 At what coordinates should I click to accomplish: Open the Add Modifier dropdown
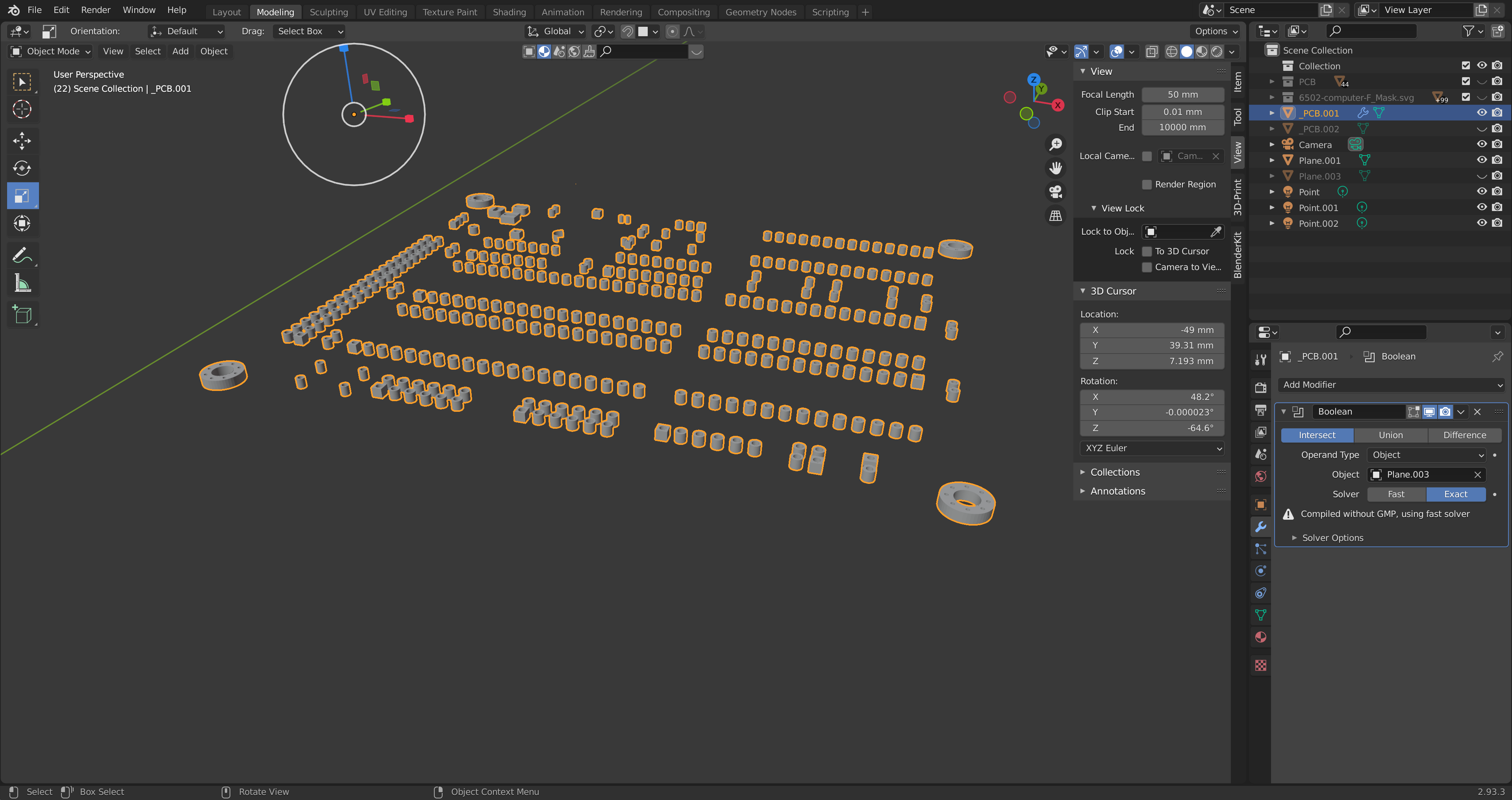pos(1390,384)
